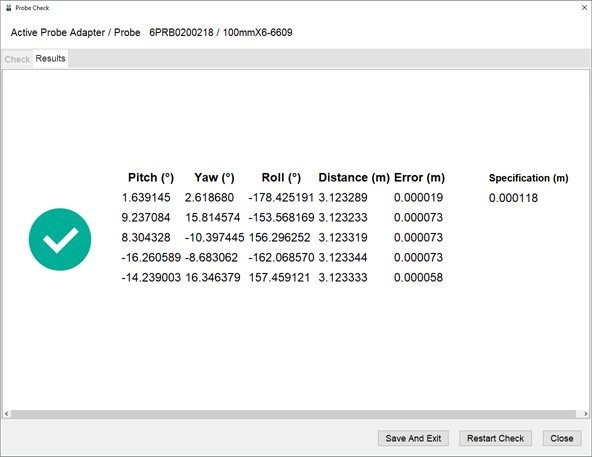
Task: Click the scrollbar left arrow
Action: coord(6,414)
